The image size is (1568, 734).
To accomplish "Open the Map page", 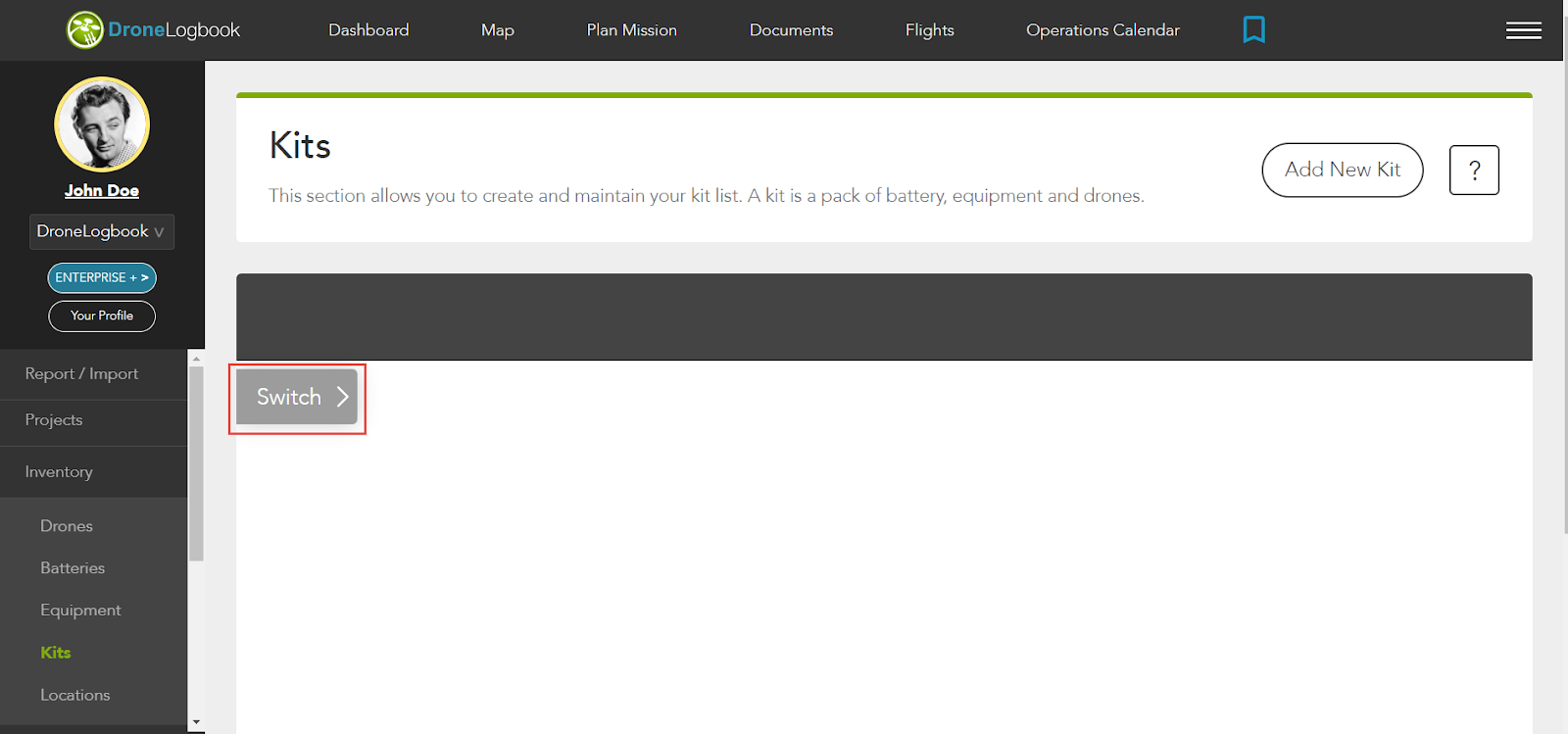I will pyautogui.click(x=498, y=30).
